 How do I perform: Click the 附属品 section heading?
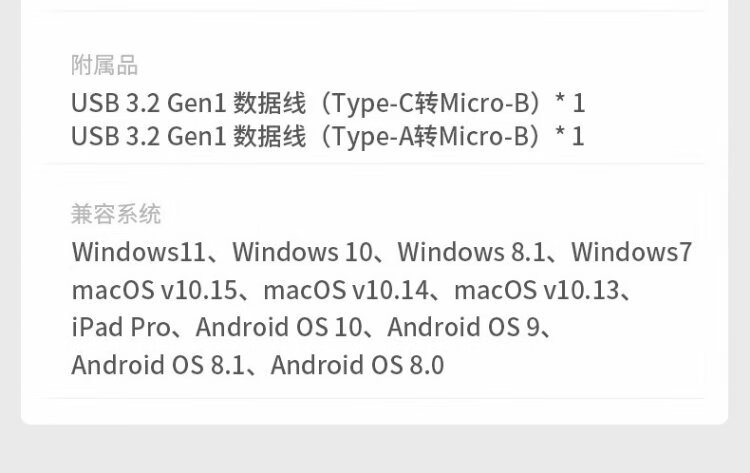(104, 66)
